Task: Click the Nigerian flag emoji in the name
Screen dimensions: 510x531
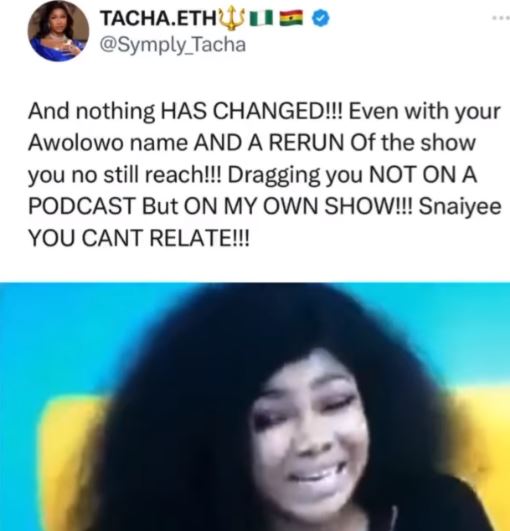Action: (261, 18)
